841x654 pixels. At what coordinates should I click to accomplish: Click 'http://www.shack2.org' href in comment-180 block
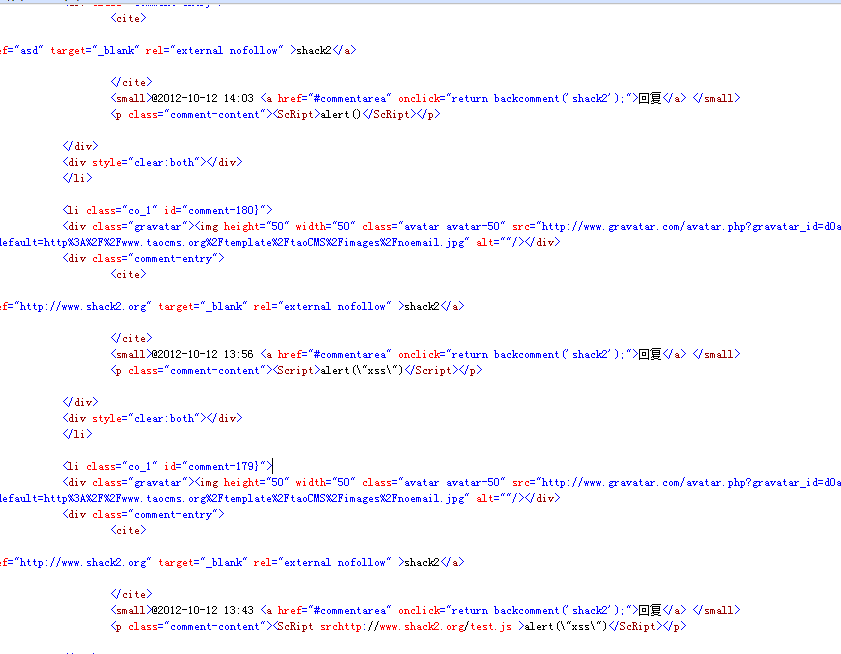tap(83, 306)
